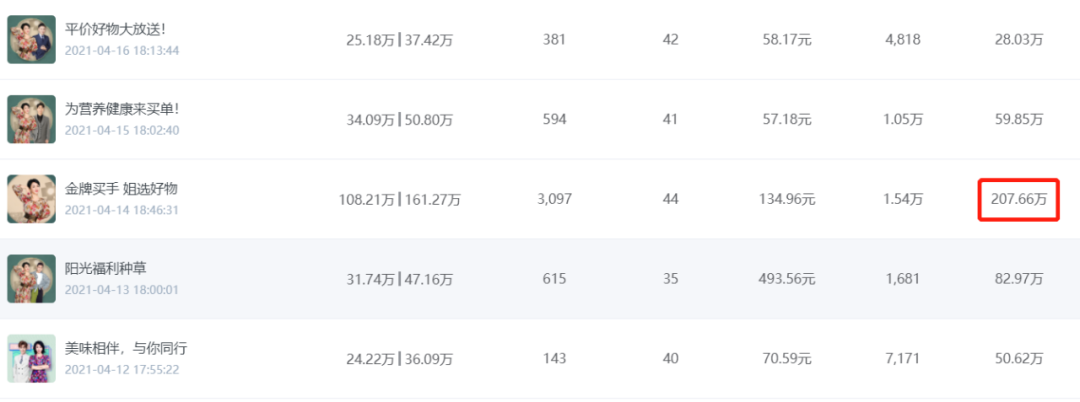This screenshot has height=402, width=1080.
Task: Open the 平价好物大放送! title link
Action: (x=115, y=30)
